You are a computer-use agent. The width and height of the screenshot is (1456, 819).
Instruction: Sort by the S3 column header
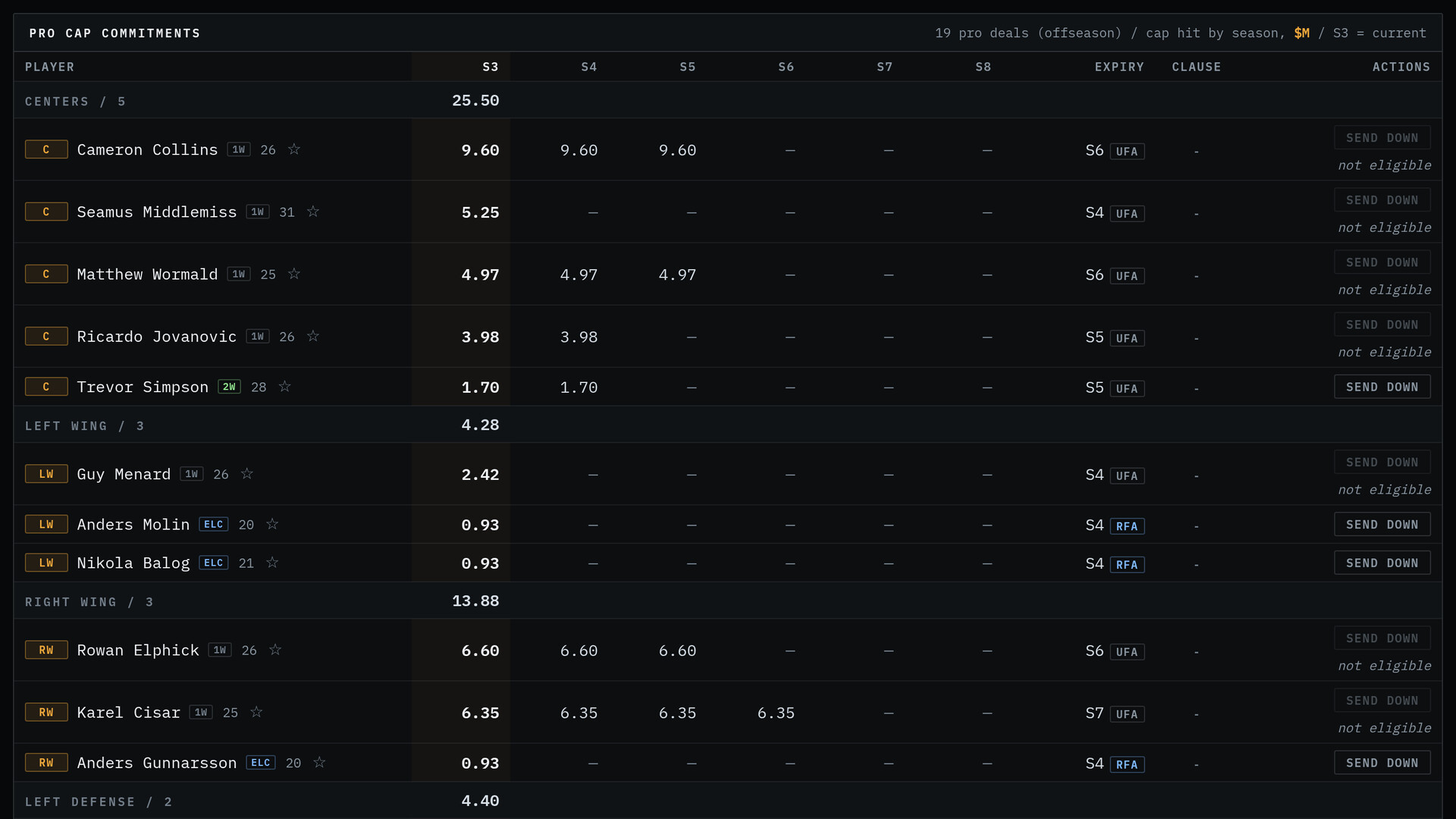click(x=490, y=67)
